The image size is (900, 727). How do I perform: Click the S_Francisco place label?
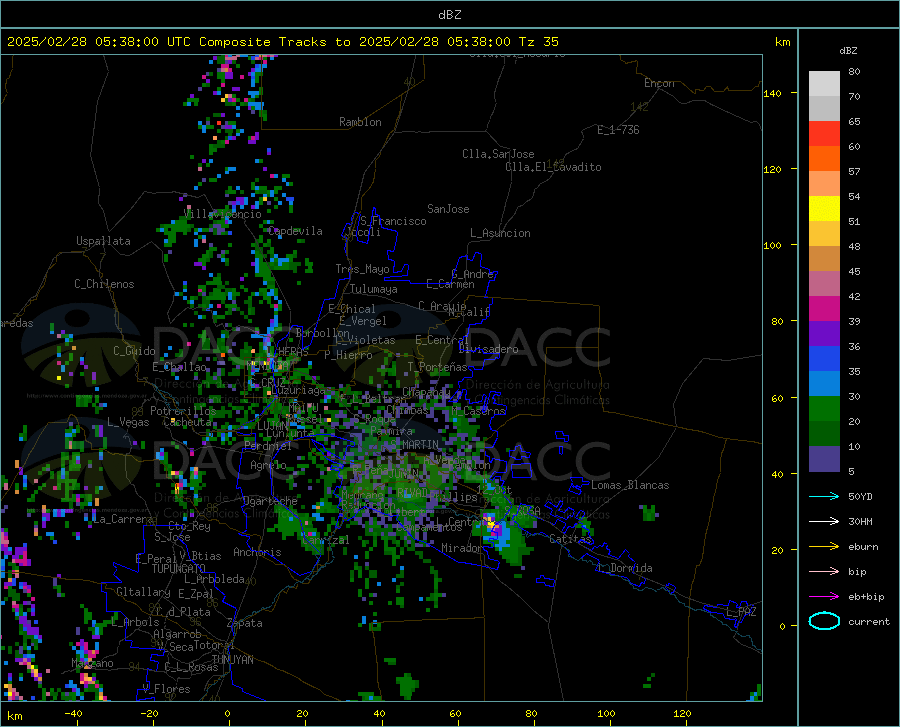click(394, 221)
